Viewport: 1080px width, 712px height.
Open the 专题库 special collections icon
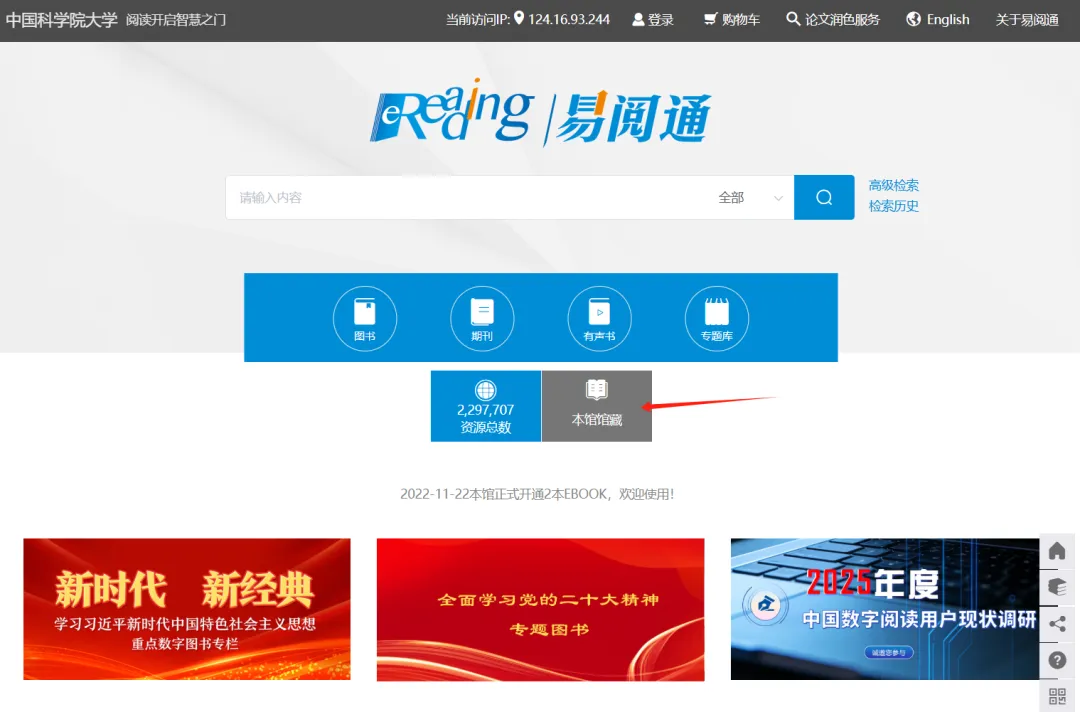click(x=716, y=318)
